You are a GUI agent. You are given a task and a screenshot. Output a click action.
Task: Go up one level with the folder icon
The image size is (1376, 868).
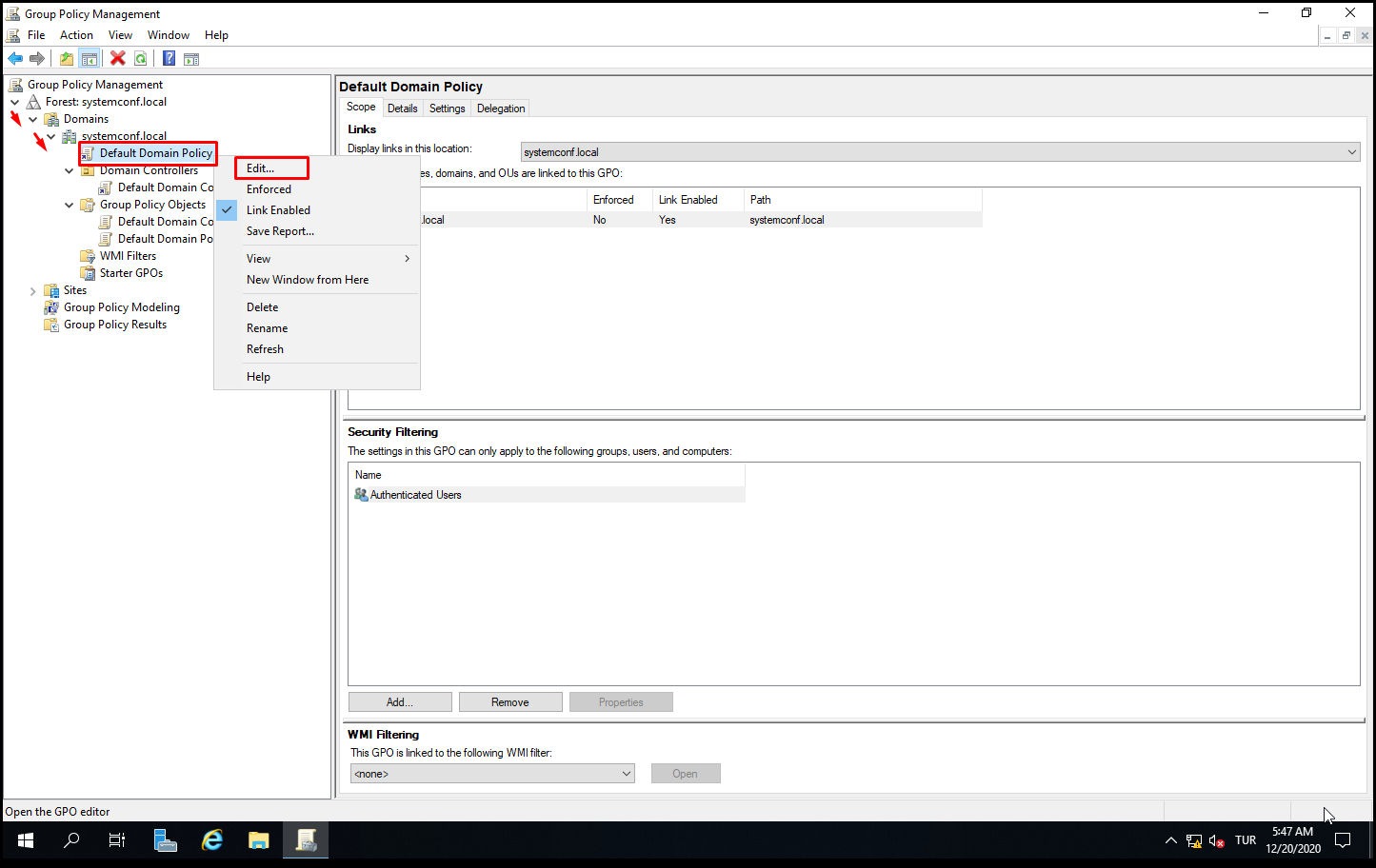[67, 59]
